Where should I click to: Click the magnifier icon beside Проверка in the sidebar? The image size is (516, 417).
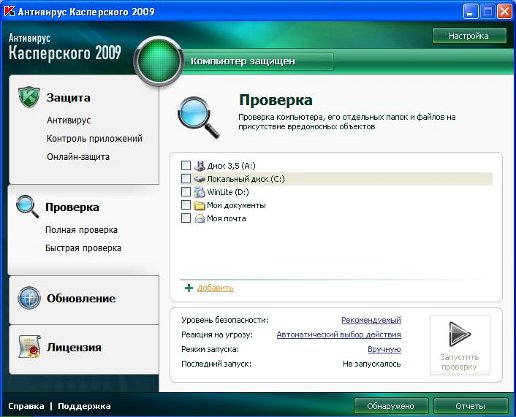(x=27, y=206)
